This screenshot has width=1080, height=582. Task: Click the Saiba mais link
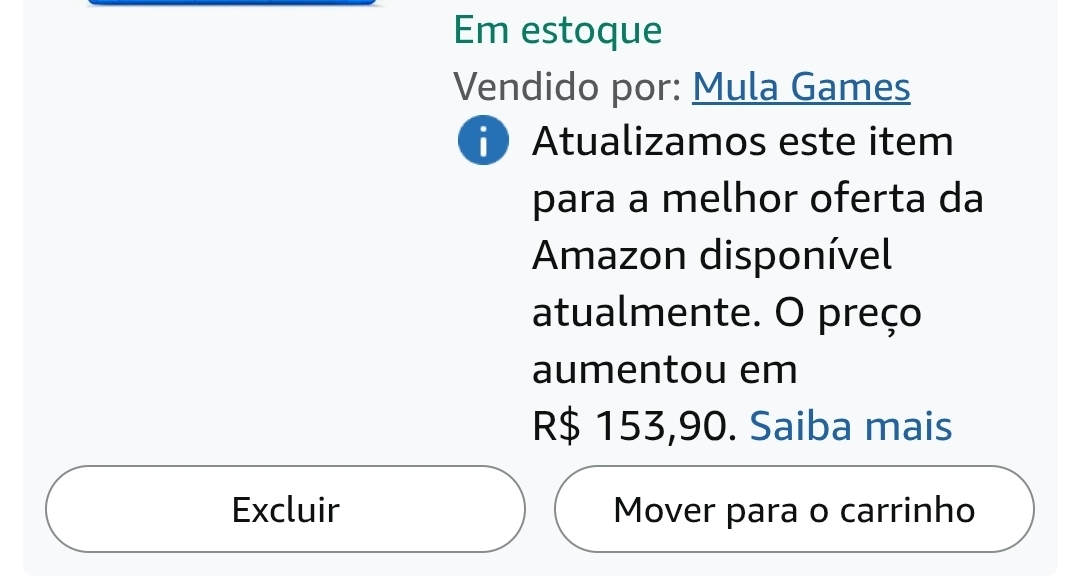click(x=850, y=427)
